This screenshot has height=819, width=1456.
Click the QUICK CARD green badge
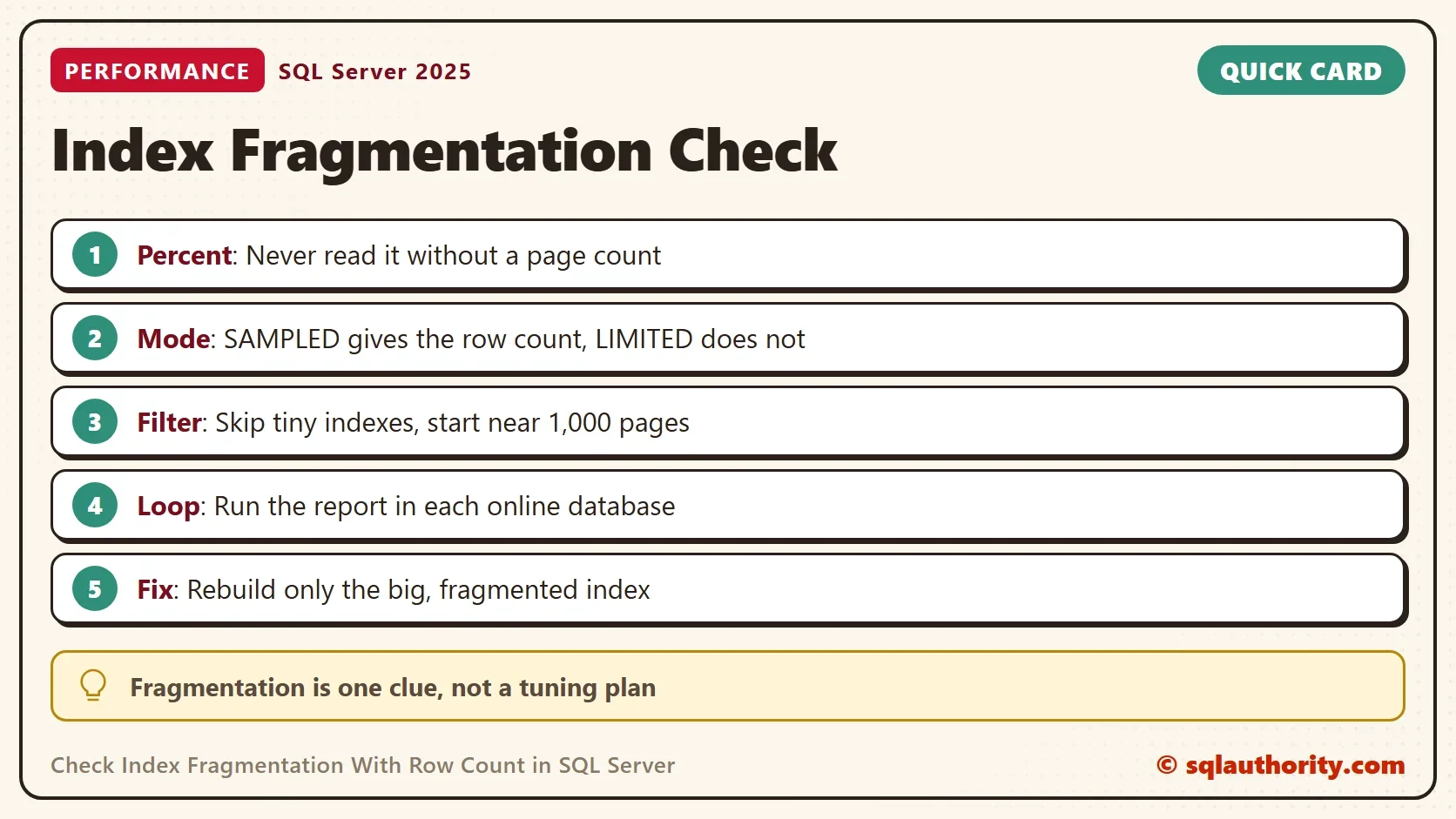pos(1301,70)
